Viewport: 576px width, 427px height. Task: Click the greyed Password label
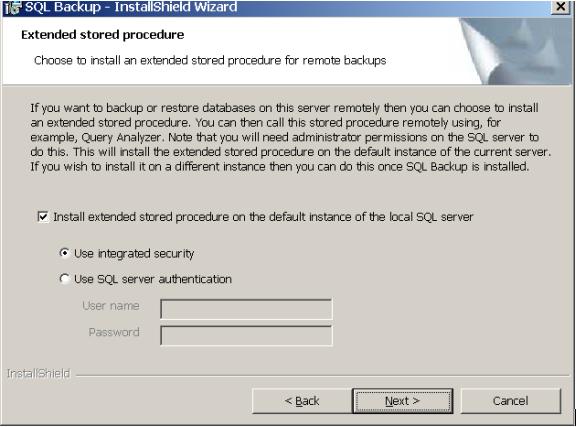point(114,332)
